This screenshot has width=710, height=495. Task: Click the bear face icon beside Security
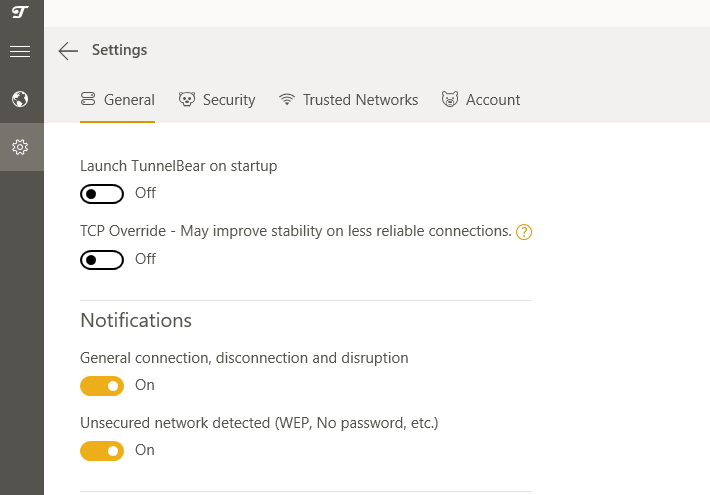click(x=187, y=99)
